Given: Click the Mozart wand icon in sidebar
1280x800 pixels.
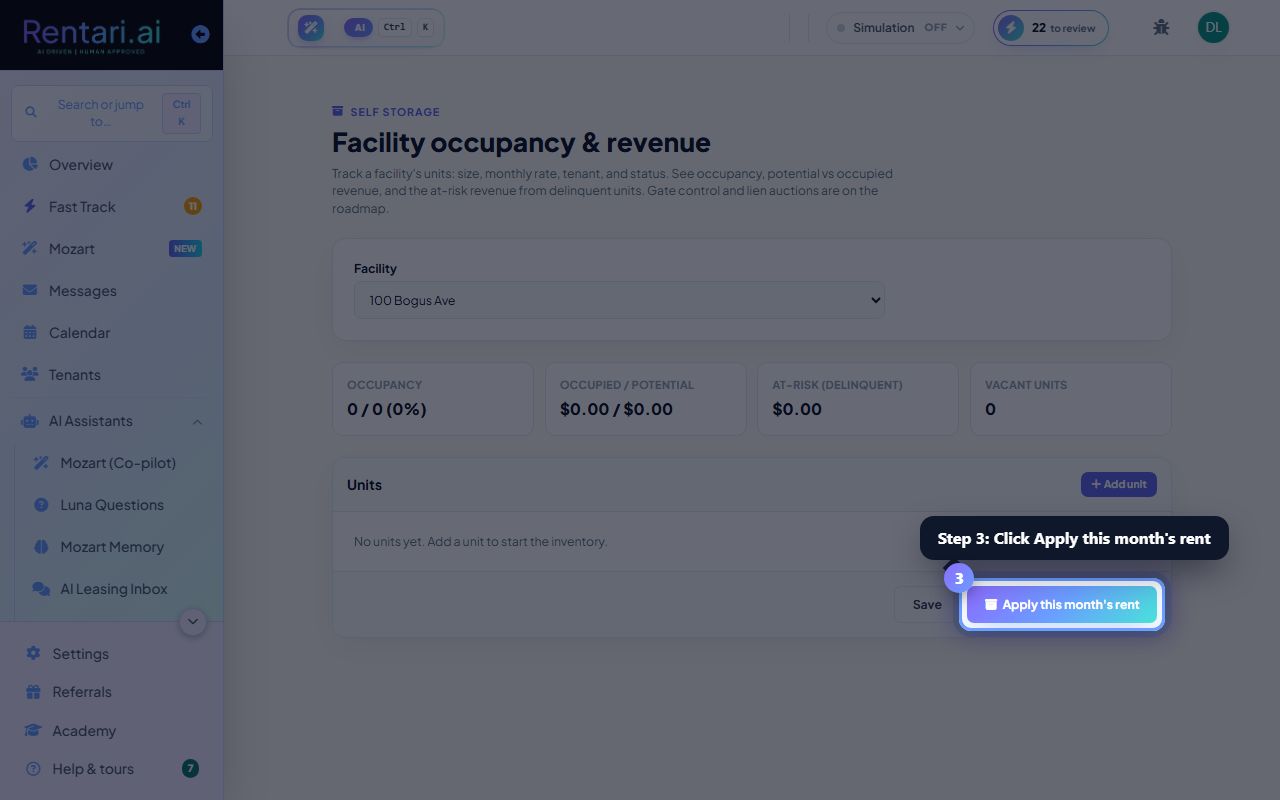Looking at the screenshot, I should (30, 248).
